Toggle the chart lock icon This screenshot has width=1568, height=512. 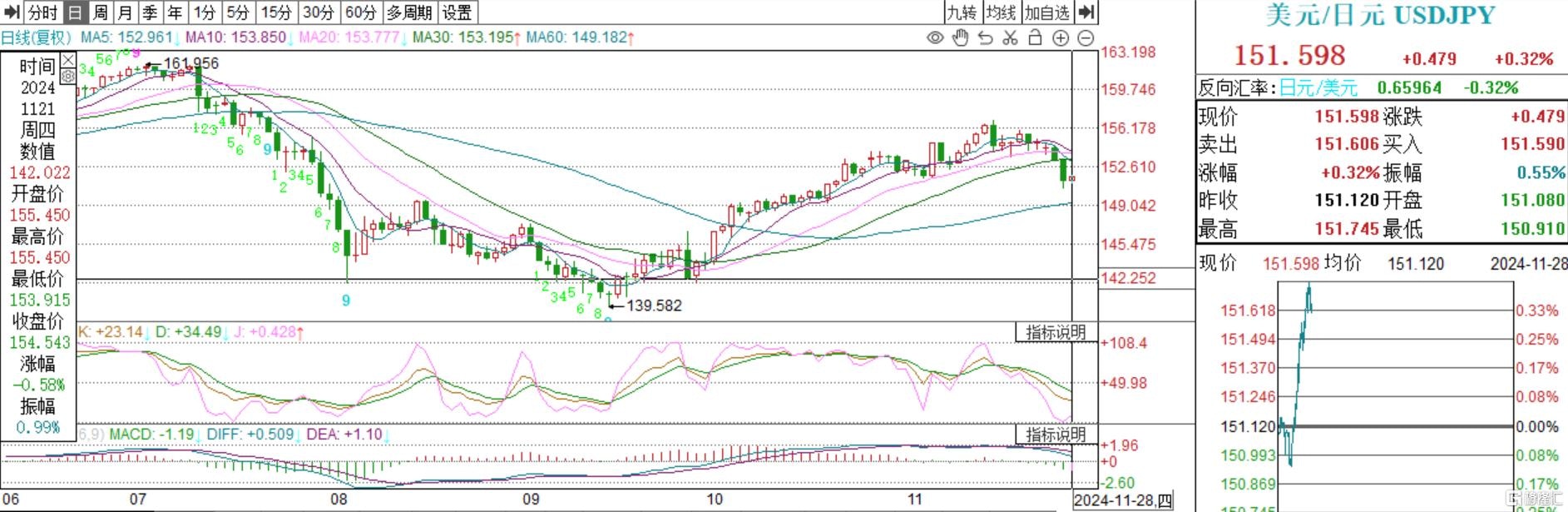pyautogui.click(x=1035, y=37)
